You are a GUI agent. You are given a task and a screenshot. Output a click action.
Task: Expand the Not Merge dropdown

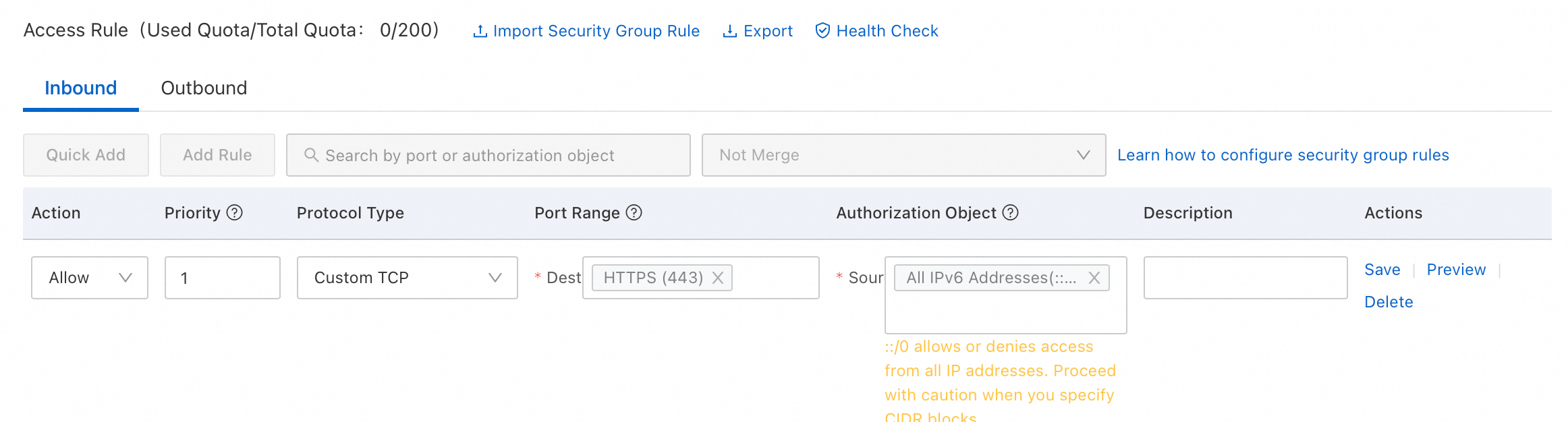pos(903,155)
